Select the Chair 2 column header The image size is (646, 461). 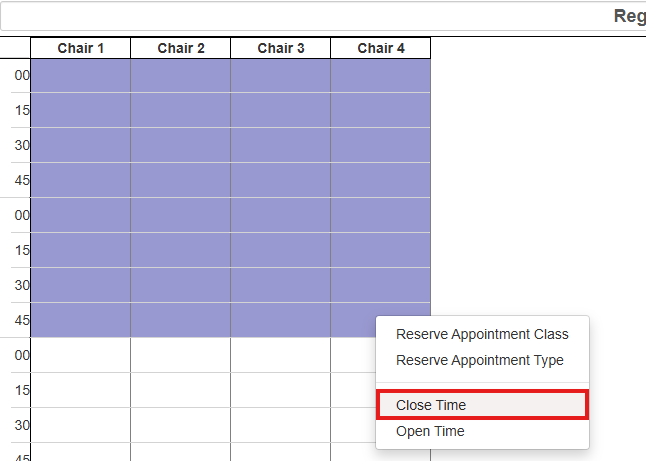181,48
